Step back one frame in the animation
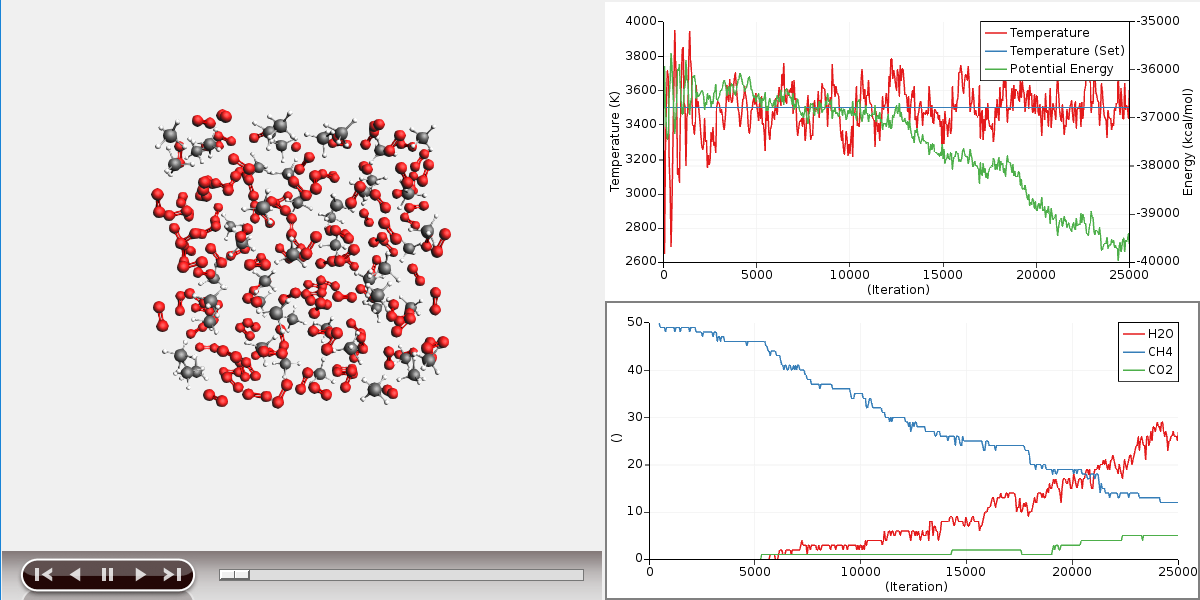The width and height of the screenshot is (1200, 600). pyautogui.click(x=75, y=574)
